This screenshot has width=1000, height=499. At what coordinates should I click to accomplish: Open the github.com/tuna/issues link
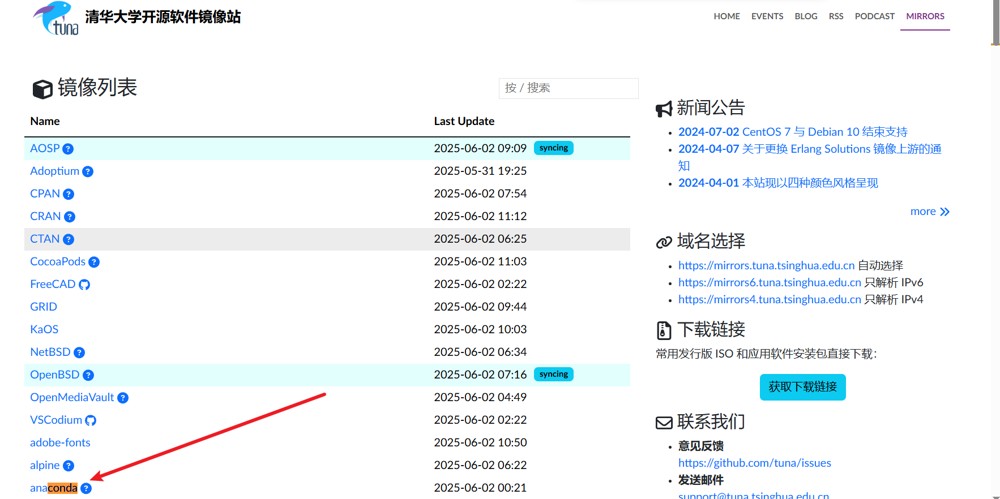(754, 463)
